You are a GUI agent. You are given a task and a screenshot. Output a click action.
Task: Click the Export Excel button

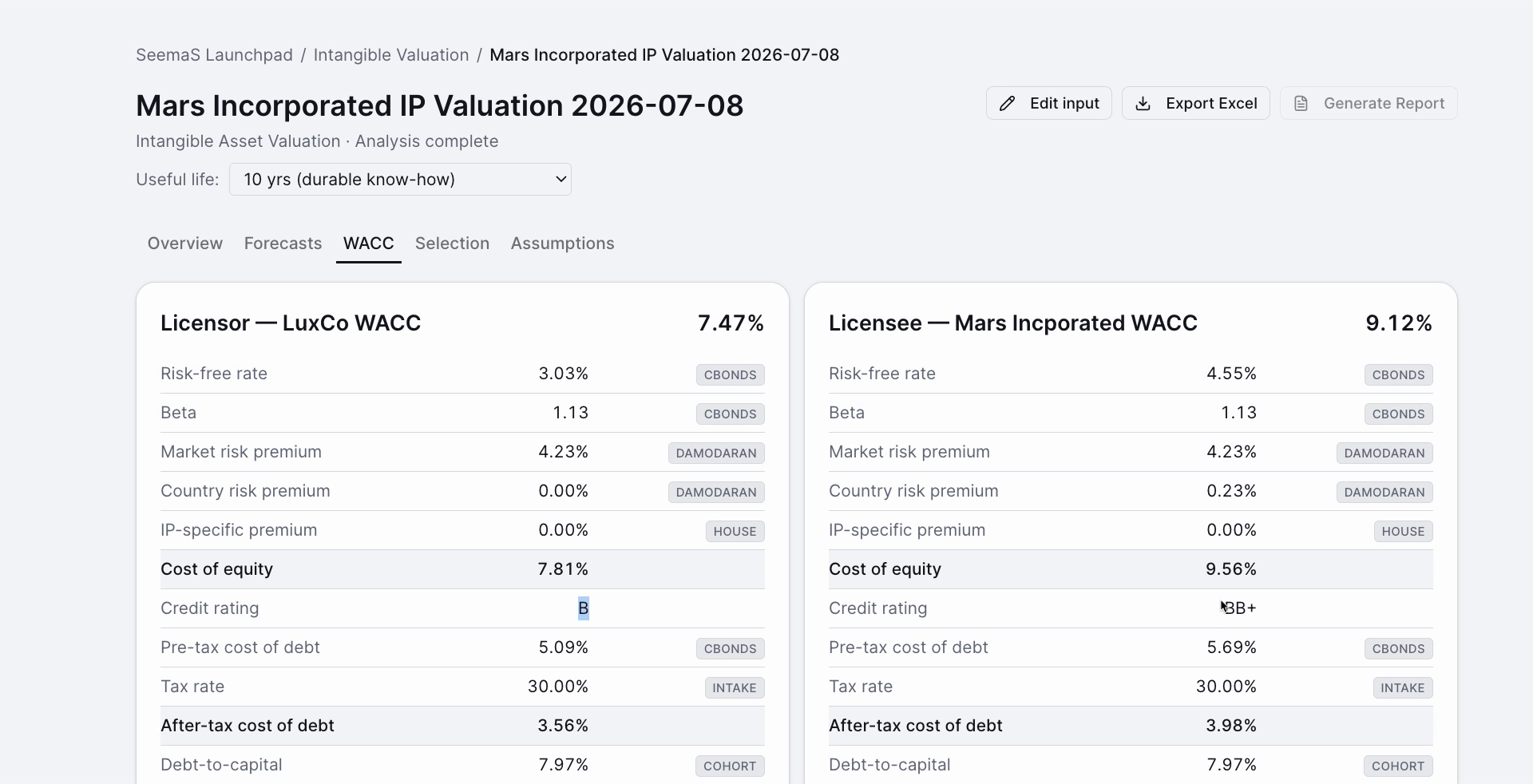click(x=1195, y=104)
